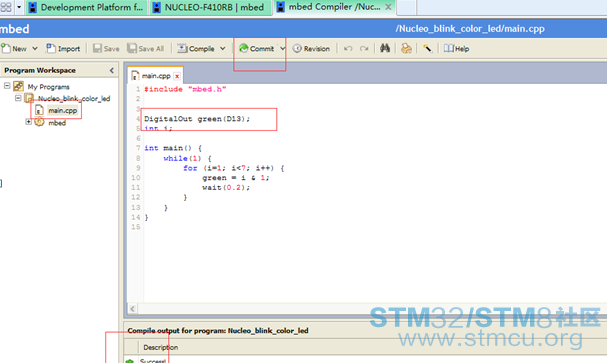Click Save All in the toolbar

pyautogui.click(x=146, y=48)
